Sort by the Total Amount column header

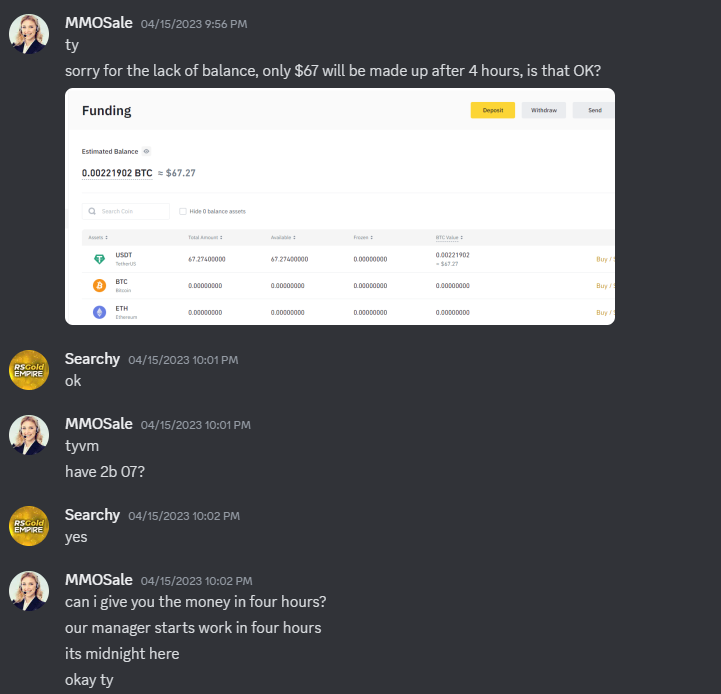[205, 237]
